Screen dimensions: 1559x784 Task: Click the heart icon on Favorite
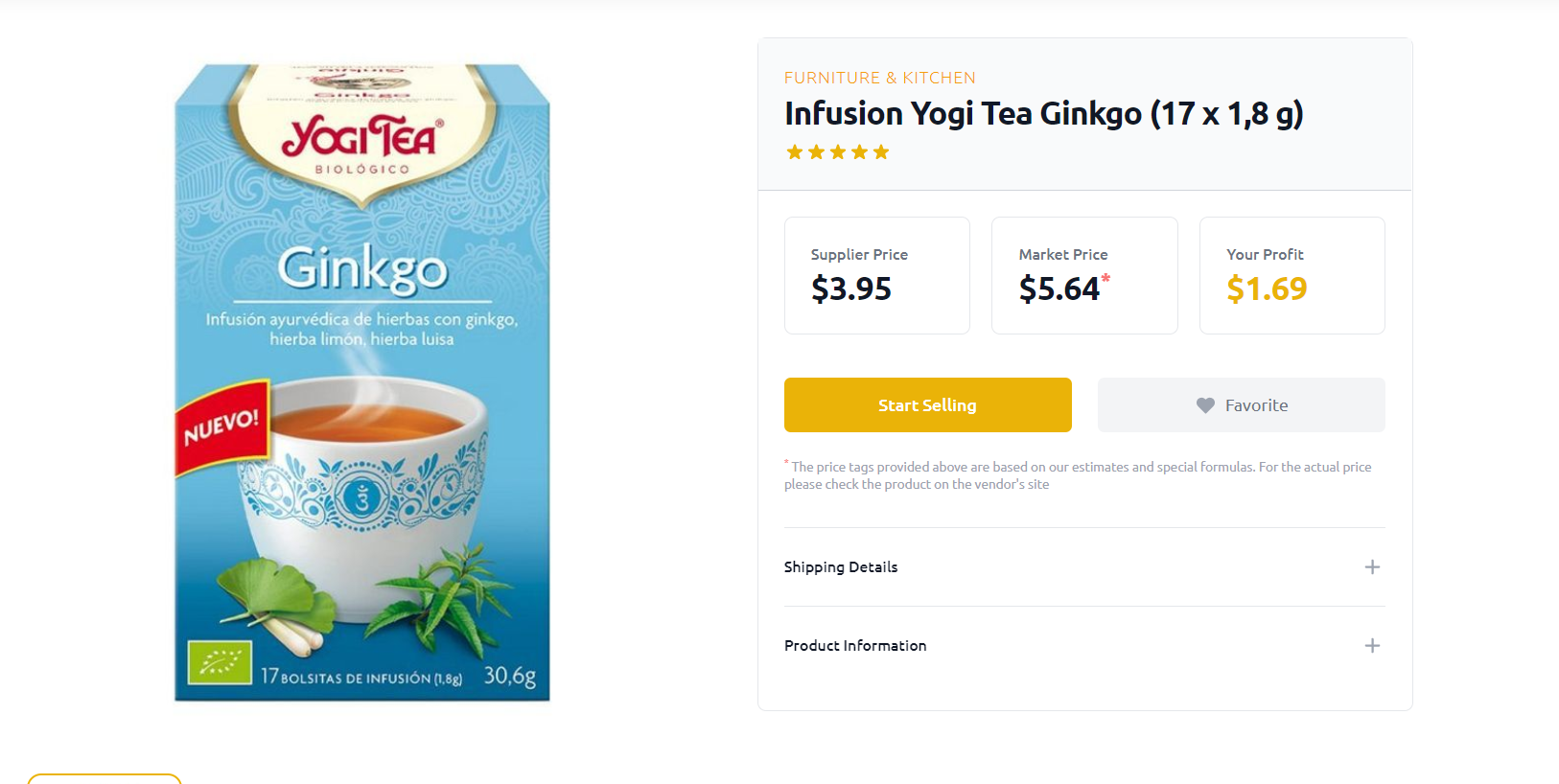tap(1205, 405)
